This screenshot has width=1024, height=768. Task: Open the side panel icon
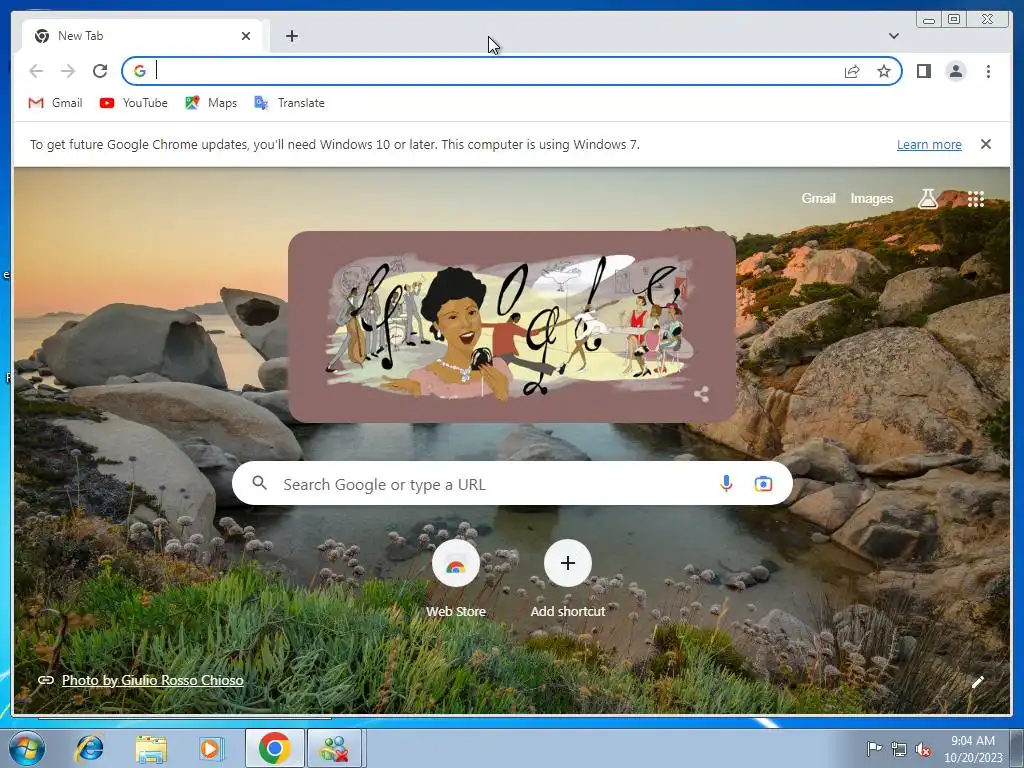click(923, 71)
